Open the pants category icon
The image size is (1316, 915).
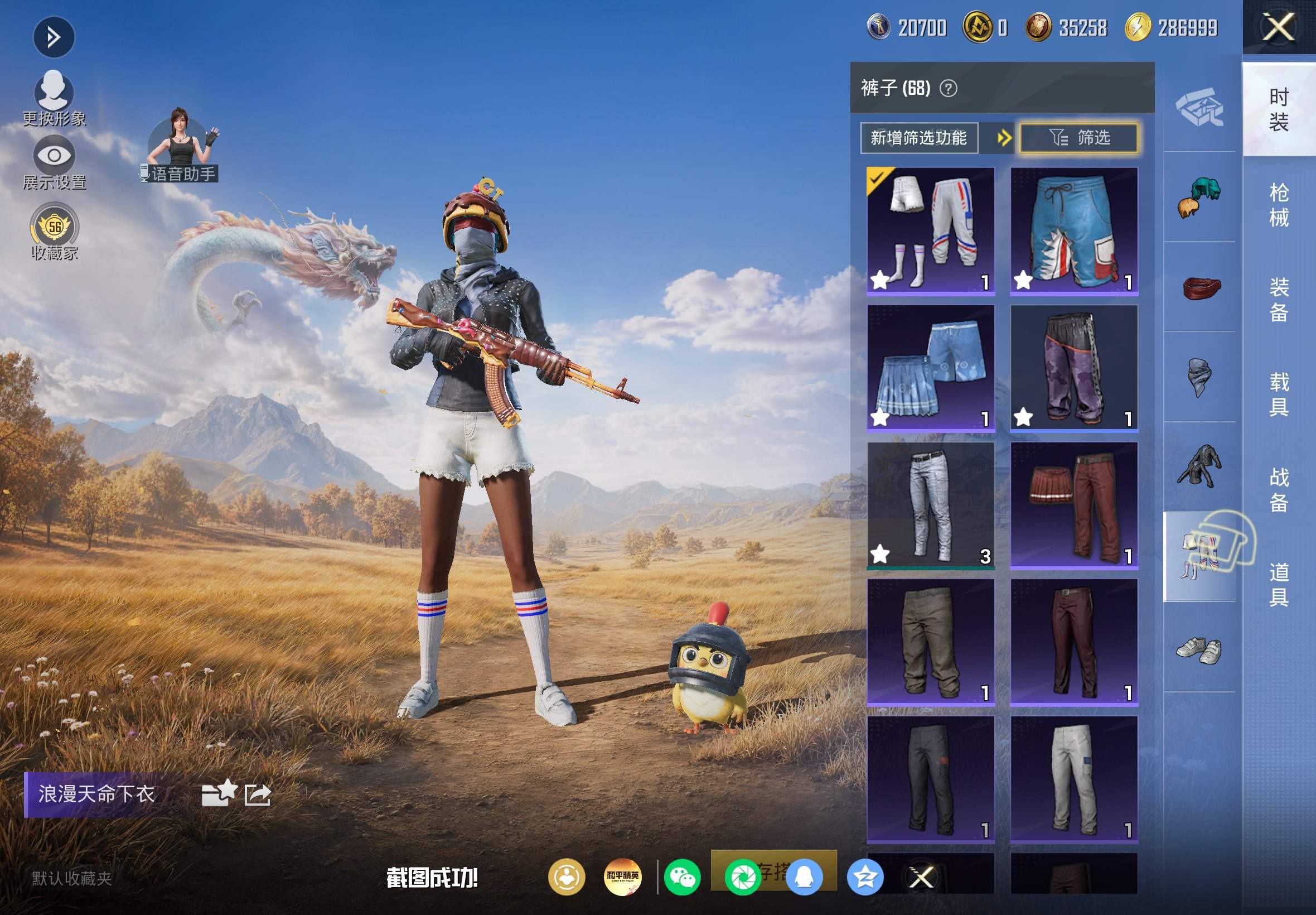tap(1199, 557)
